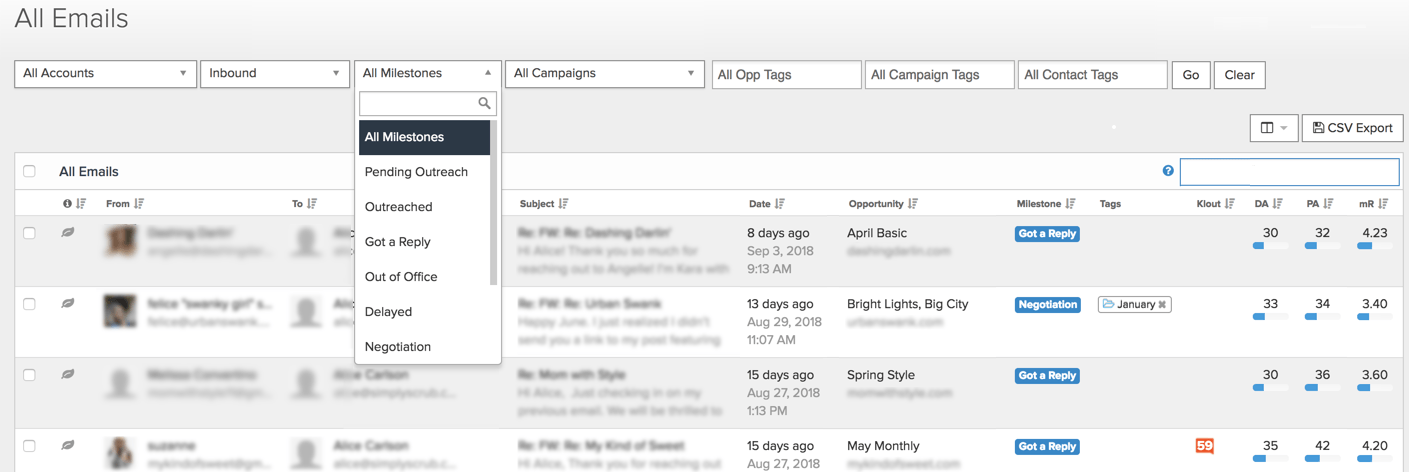1409x472 pixels.
Task: Sort table by Klout column
Action: coord(1216,204)
